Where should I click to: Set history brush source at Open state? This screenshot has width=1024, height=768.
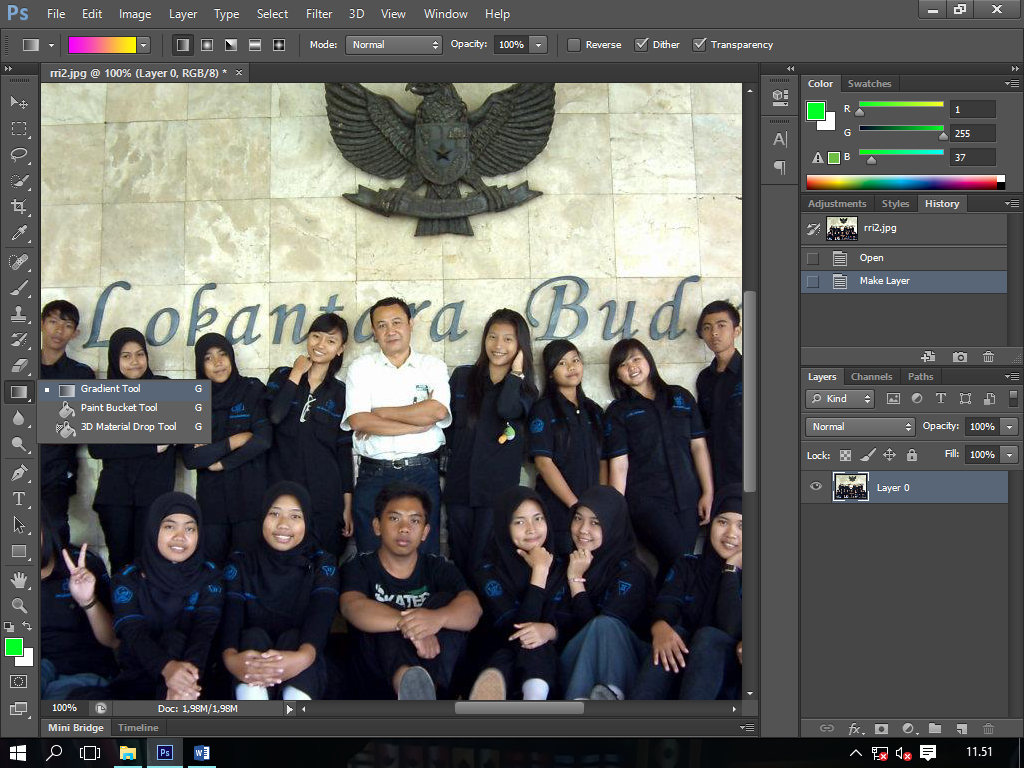coord(813,258)
